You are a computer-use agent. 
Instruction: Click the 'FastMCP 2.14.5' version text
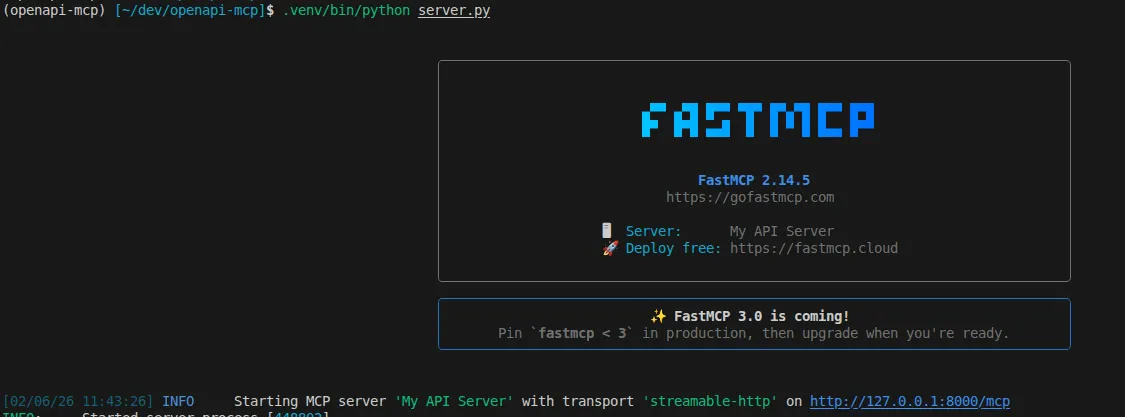tap(753, 180)
